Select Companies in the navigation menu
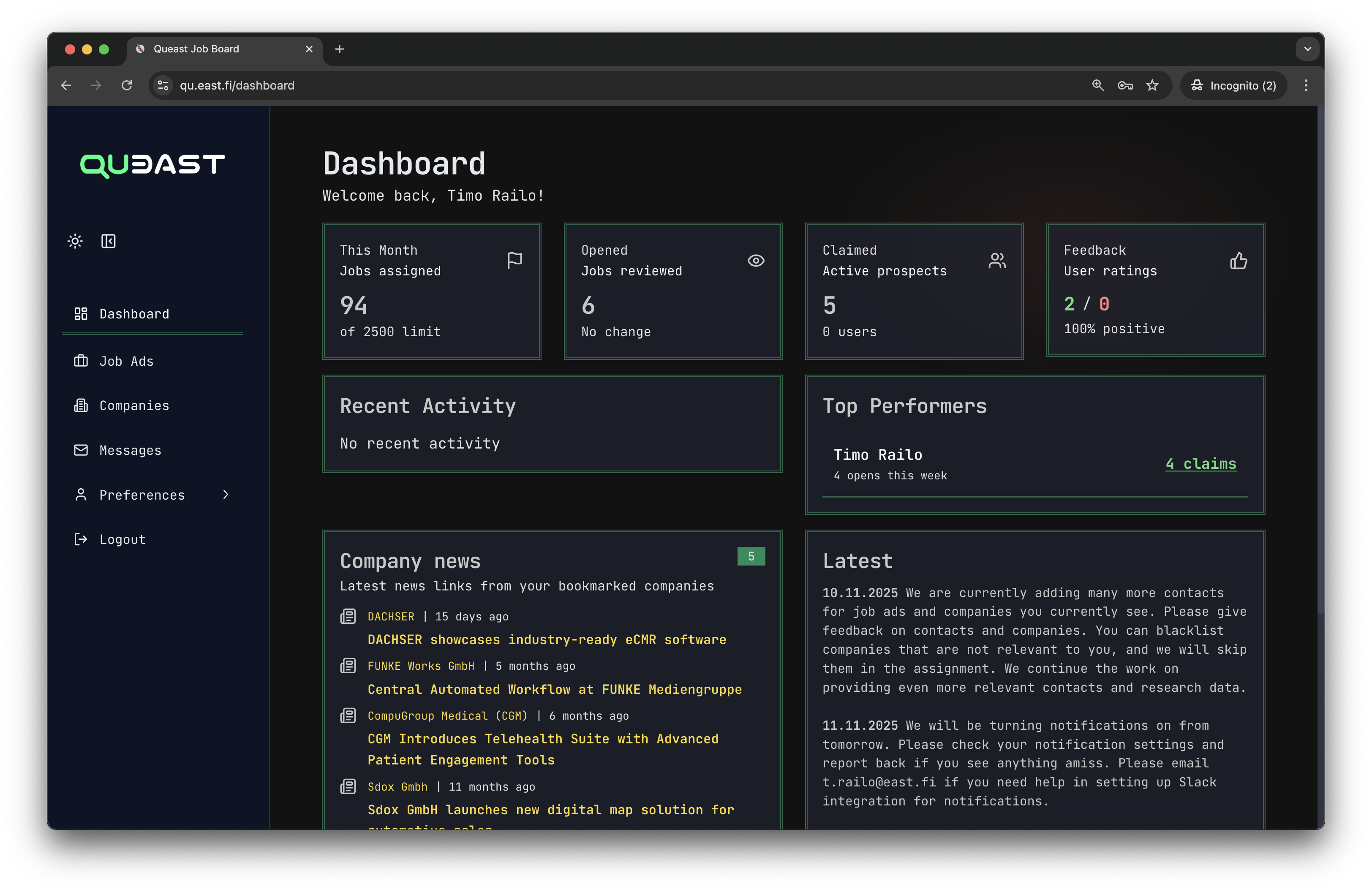Screen dimensions: 1372x892 134,405
